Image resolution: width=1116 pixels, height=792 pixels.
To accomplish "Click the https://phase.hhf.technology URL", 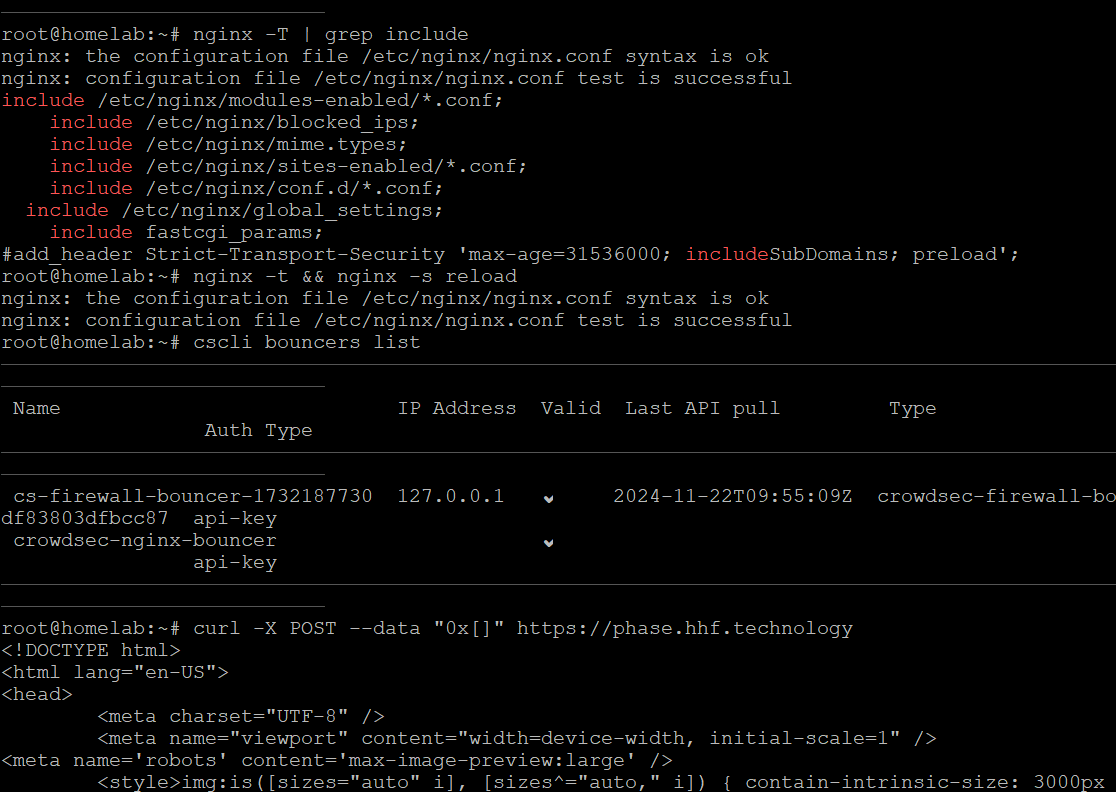I will 684,629.
